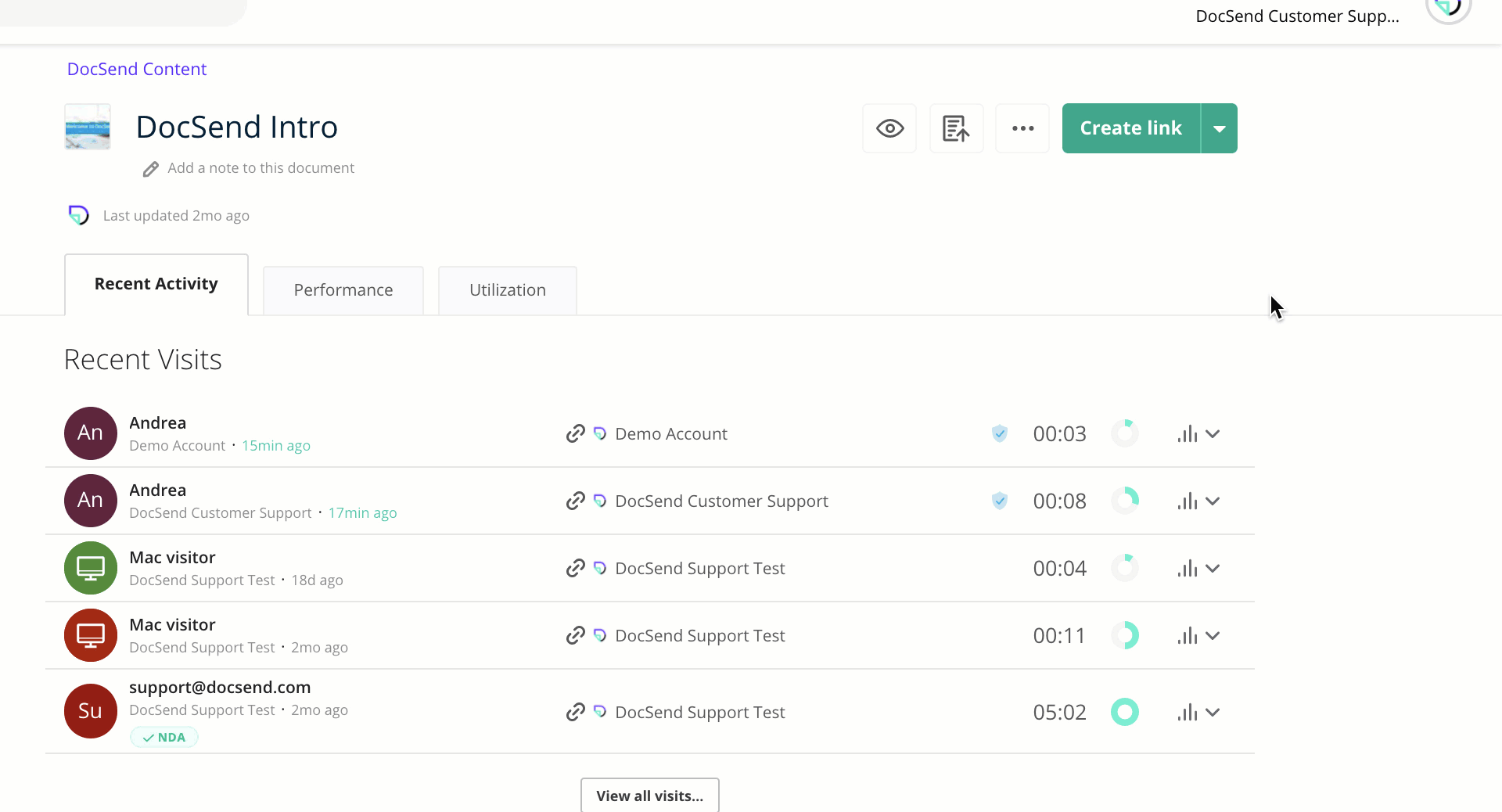
Task: Click bar chart icon in 05:02 row
Action: 1188,712
